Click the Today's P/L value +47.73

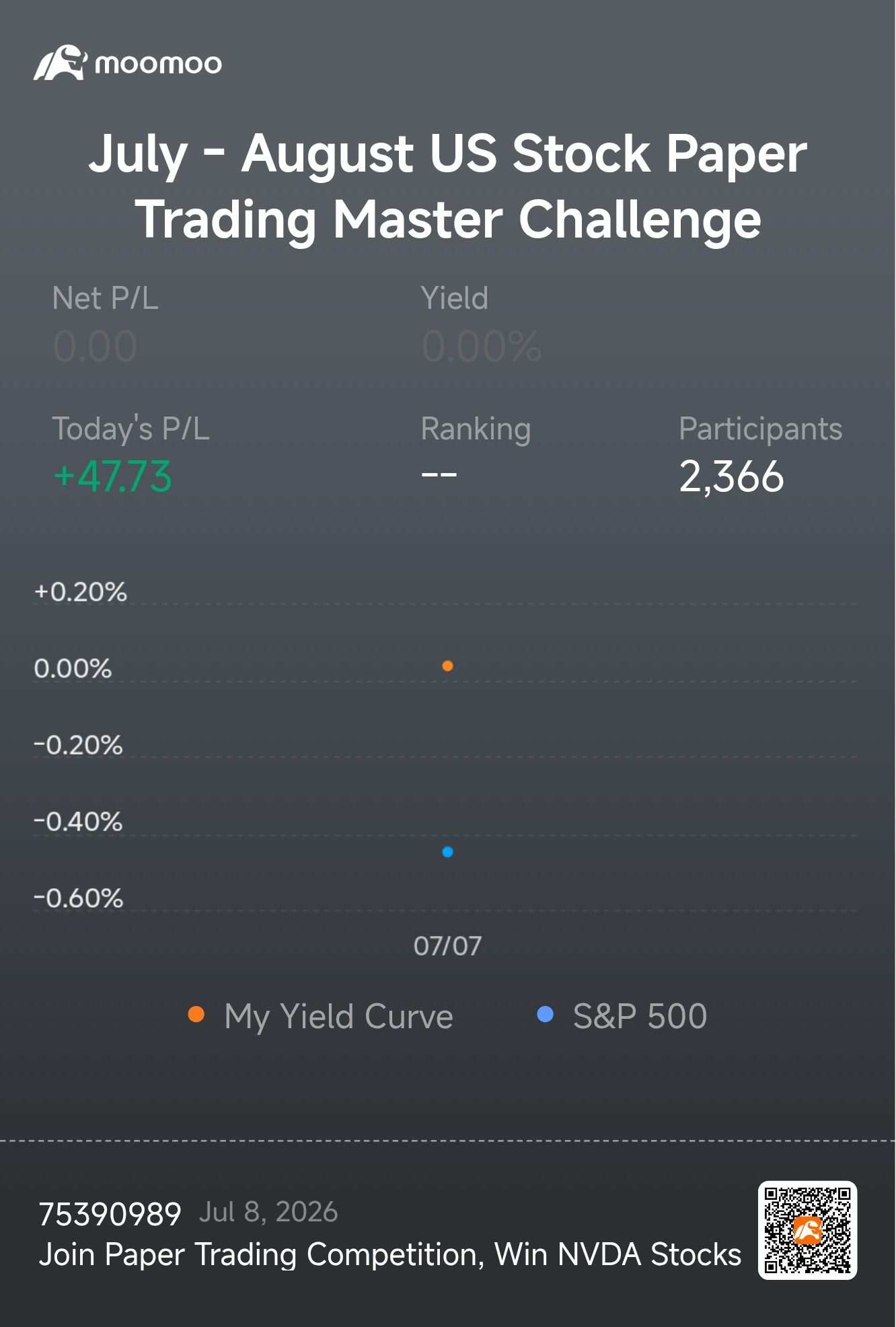coord(112,476)
